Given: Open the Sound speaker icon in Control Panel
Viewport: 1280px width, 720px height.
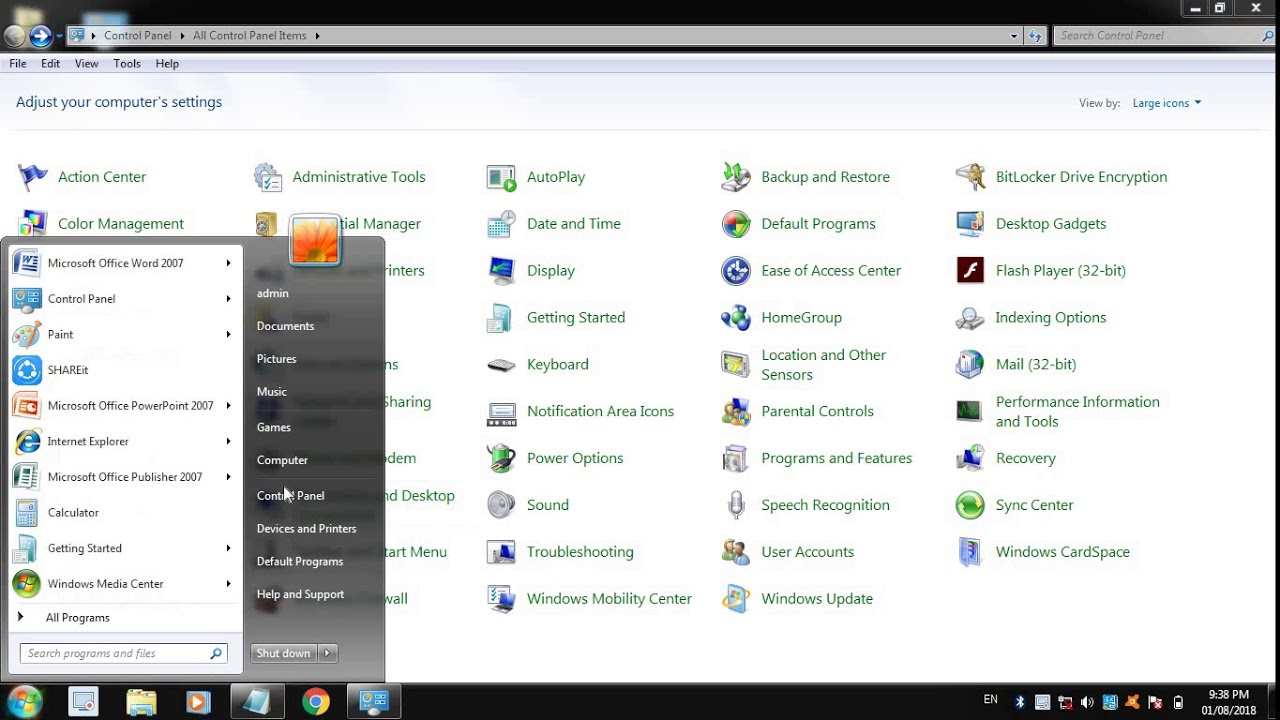Looking at the screenshot, I should (x=501, y=505).
